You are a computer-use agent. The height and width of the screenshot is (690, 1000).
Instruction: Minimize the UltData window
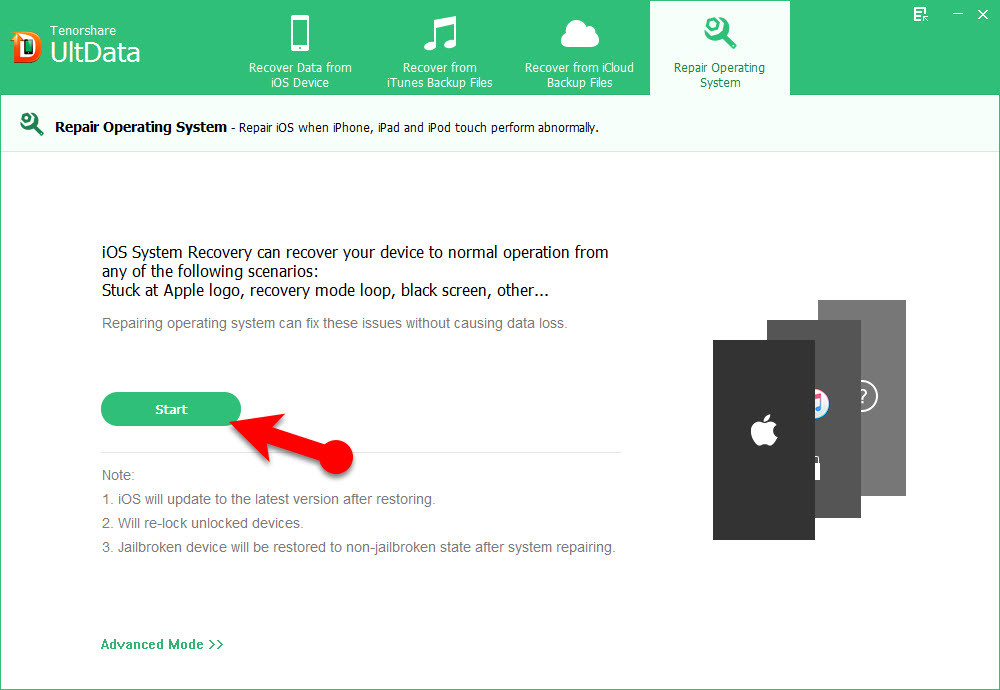957,13
